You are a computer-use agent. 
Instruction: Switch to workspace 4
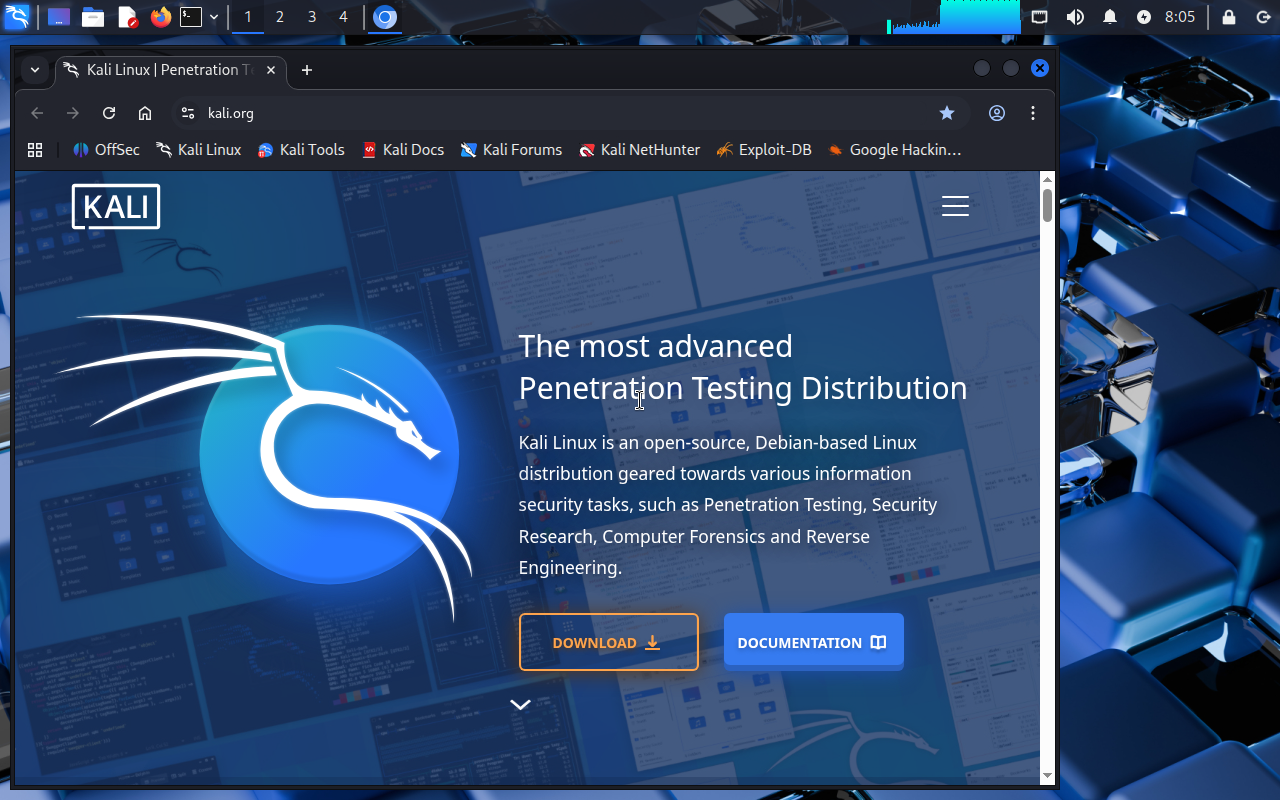pyautogui.click(x=344, y=17)
